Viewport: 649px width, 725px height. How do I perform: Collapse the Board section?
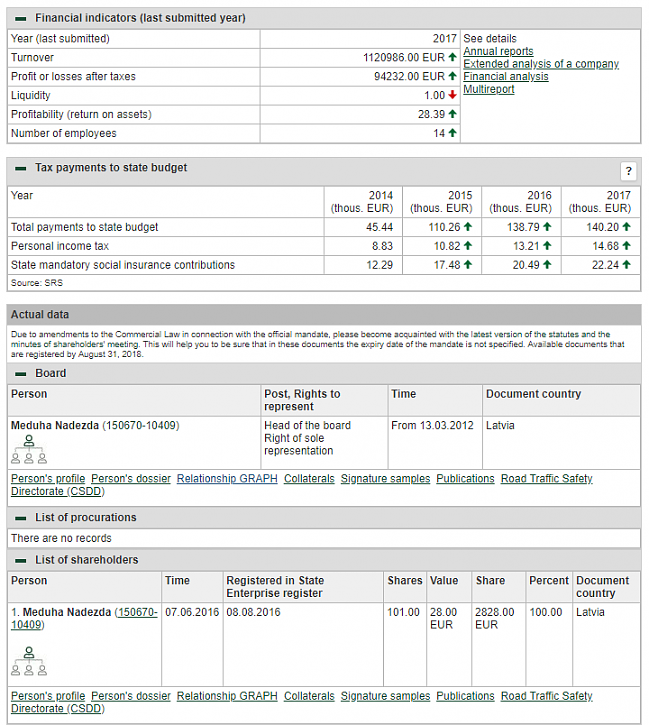(x=21, y=374)
